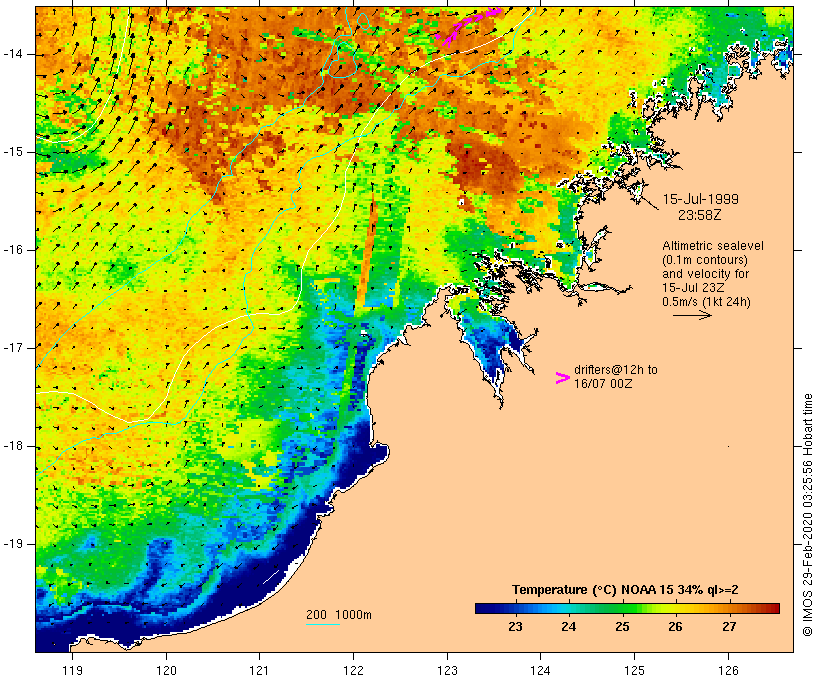The height and width of the screenshot is (680, 820).
Task: Click the '0.5m/s (1kt 24h)' velocity label
Action: pyautogui.click(x=706, y=302)
